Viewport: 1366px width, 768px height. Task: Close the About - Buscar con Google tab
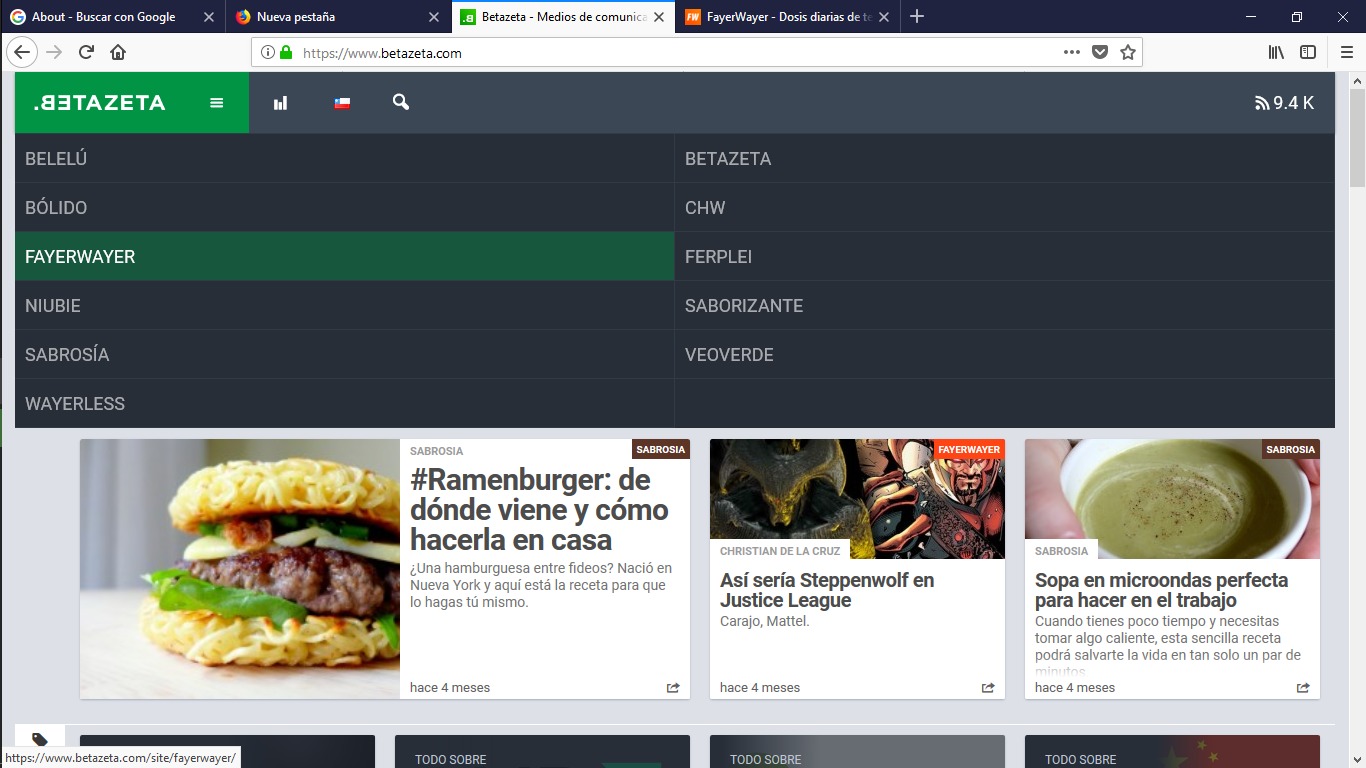point(208,17)
